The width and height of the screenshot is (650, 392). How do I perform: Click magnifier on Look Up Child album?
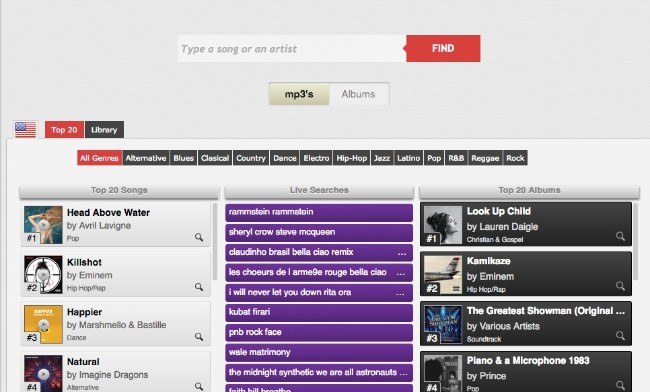(620, 236)
